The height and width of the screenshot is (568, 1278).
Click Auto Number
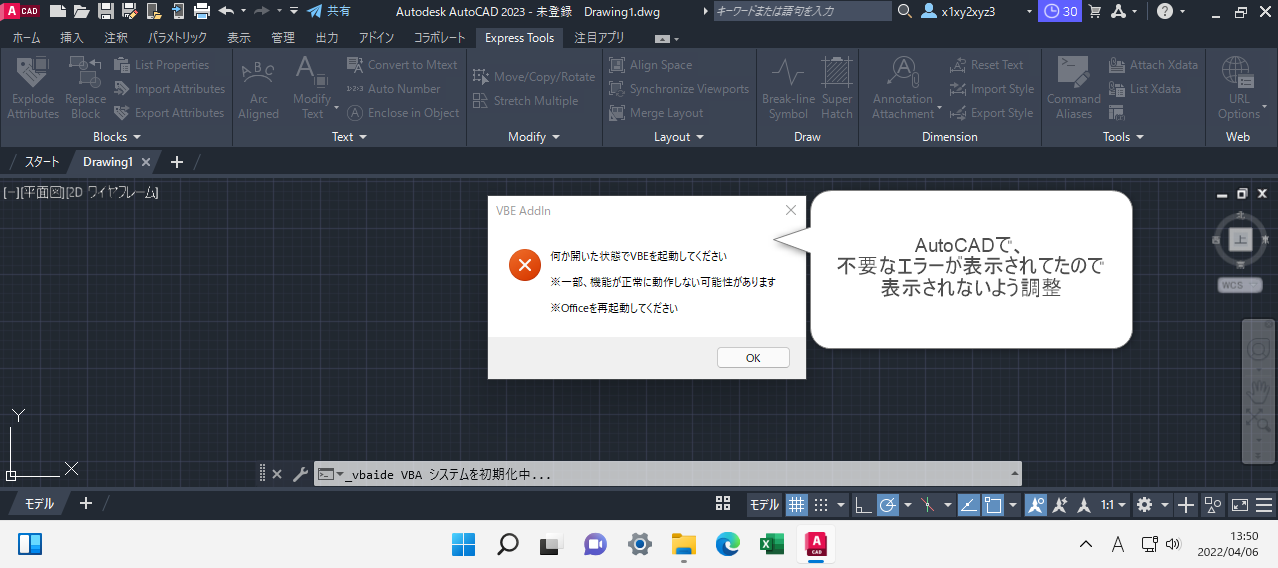point(393,89)
